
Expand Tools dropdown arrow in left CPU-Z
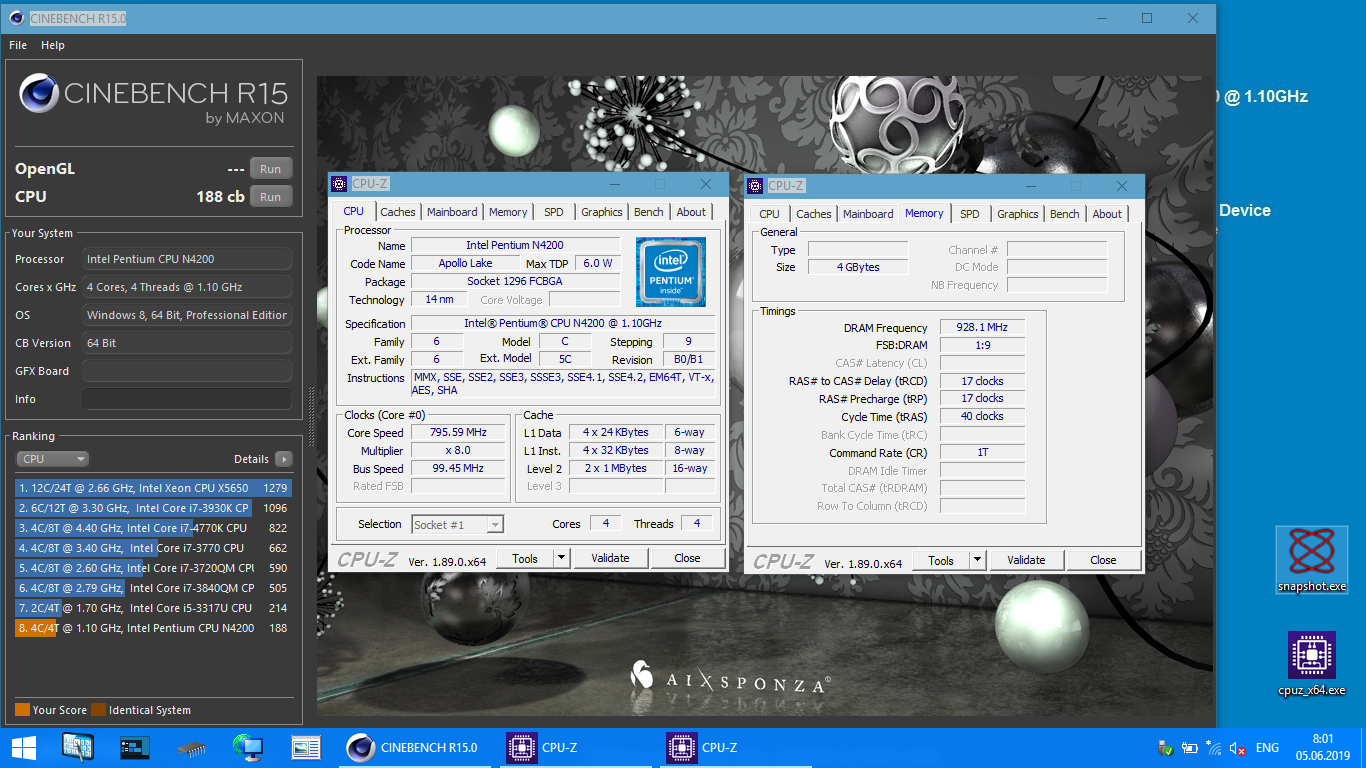(561, 559)
